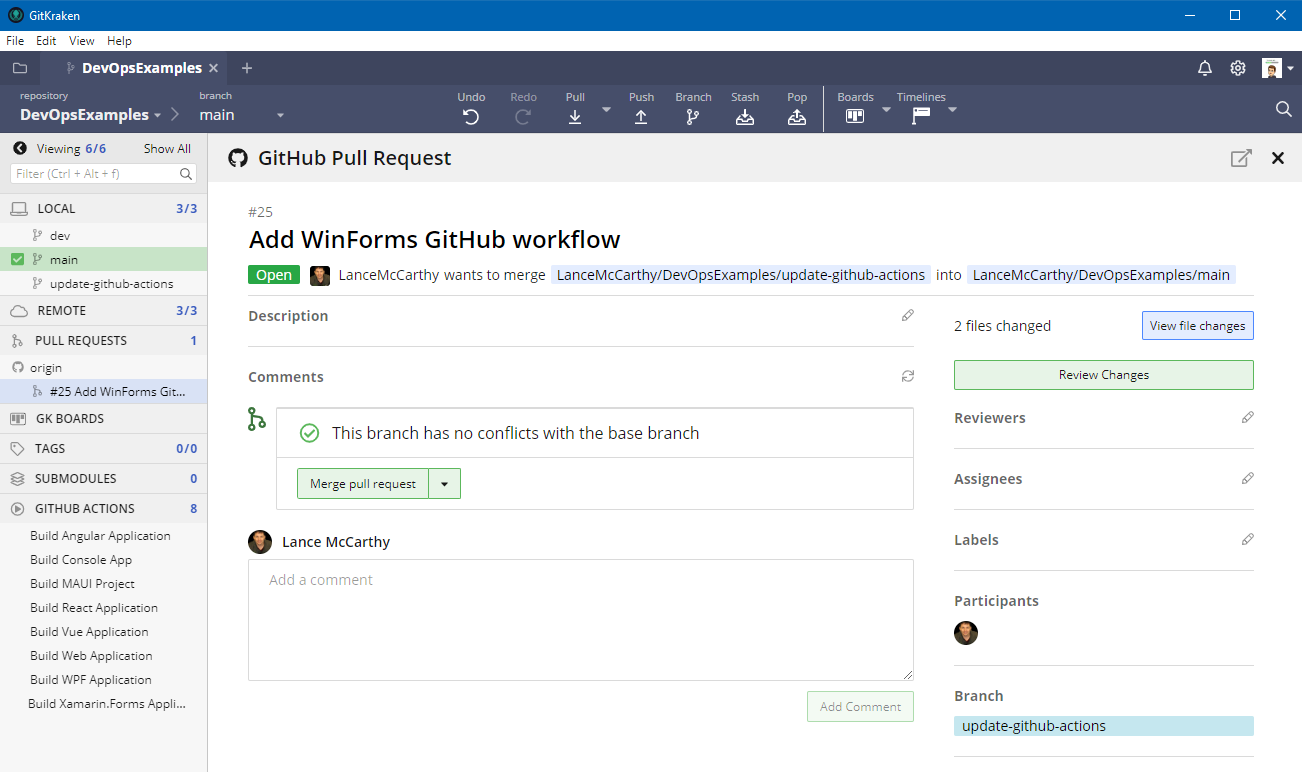The width and height of the screenshot is (1302, 772).
Task: Stash changes via the Stash icon
Action: point(745,116)
